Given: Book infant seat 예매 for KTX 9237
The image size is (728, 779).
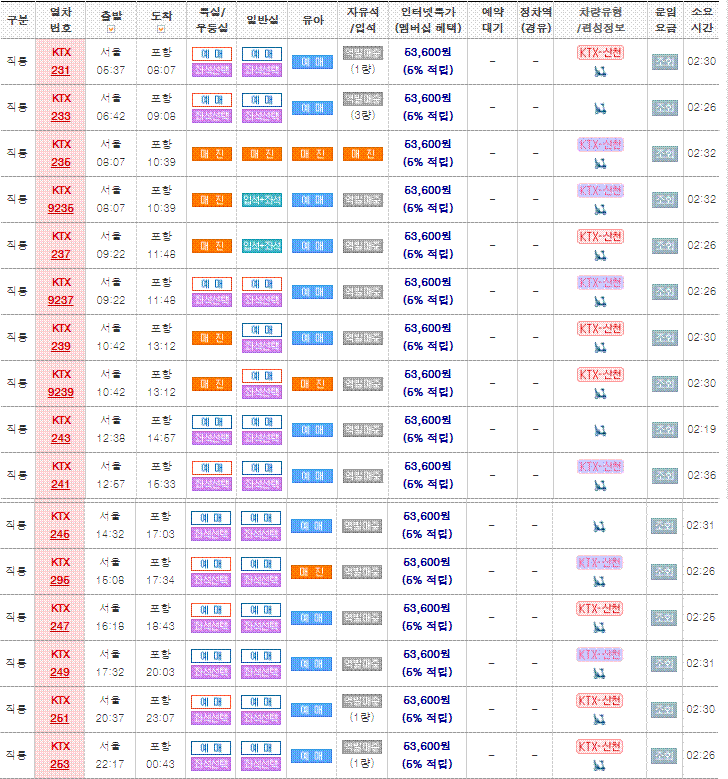Looking at the screenshot, I should tap(312, 292).
